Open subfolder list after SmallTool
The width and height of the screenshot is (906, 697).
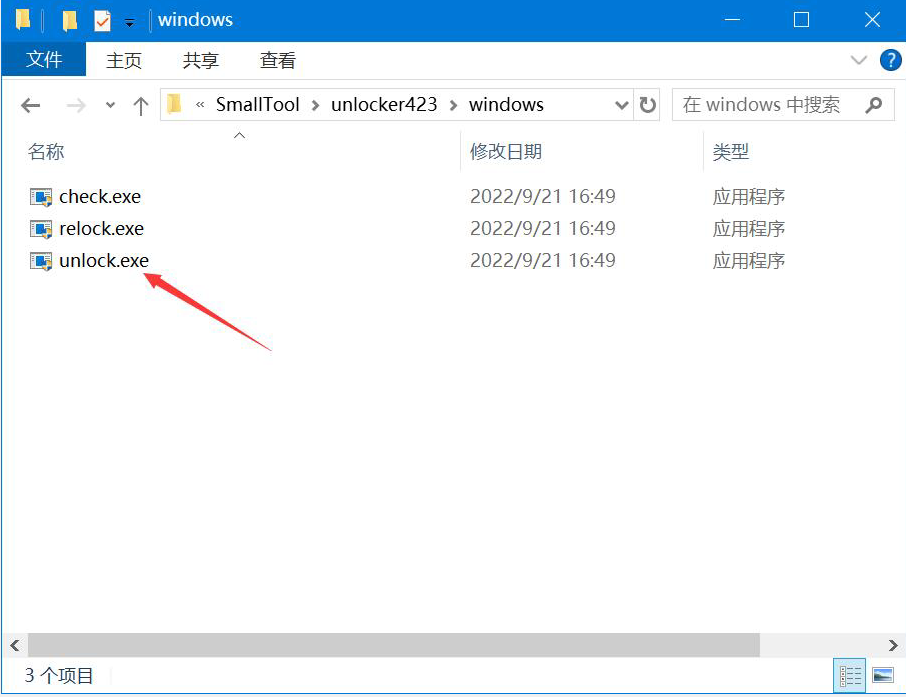(315, 105)
